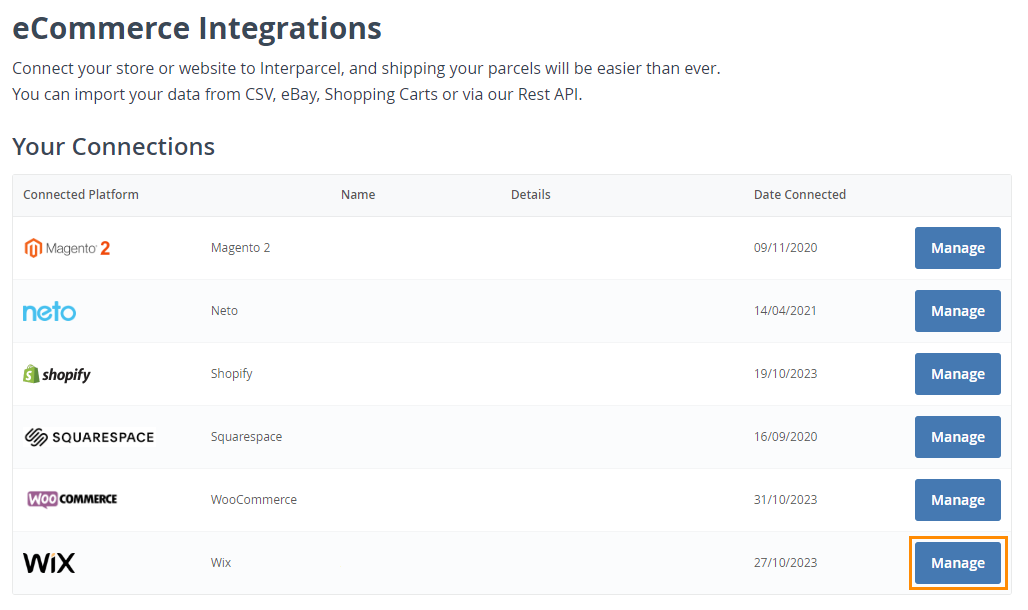The height and width of the screenshot is (610, 1028).
Task: Click the Wix logo icon
Action: point(49,563)
